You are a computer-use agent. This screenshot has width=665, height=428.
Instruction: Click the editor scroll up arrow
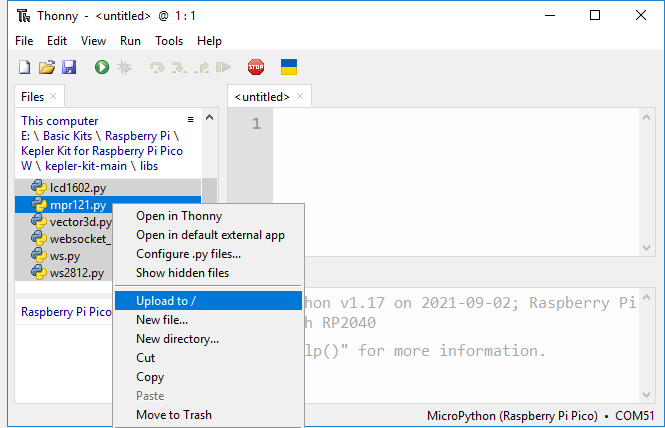coord(646,117)
